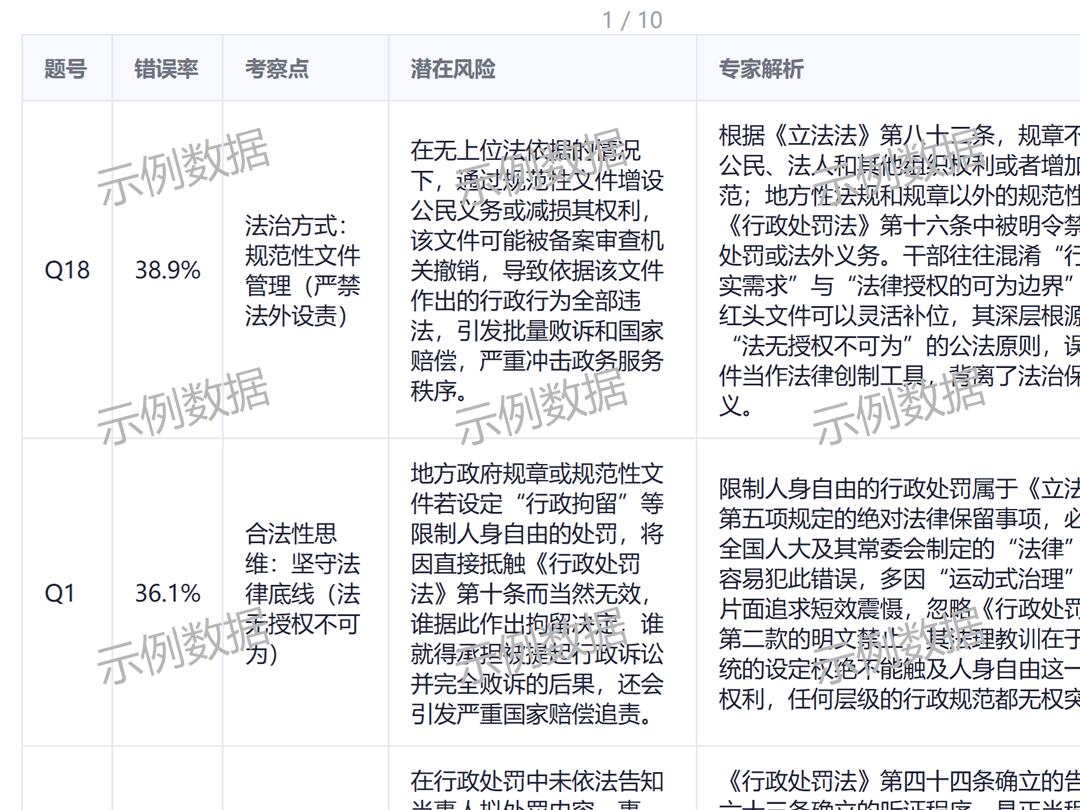The height and width of the screenshot is (810, 1080).
Task: Click the 38.9% error rate value
Action: click(167, 270)
